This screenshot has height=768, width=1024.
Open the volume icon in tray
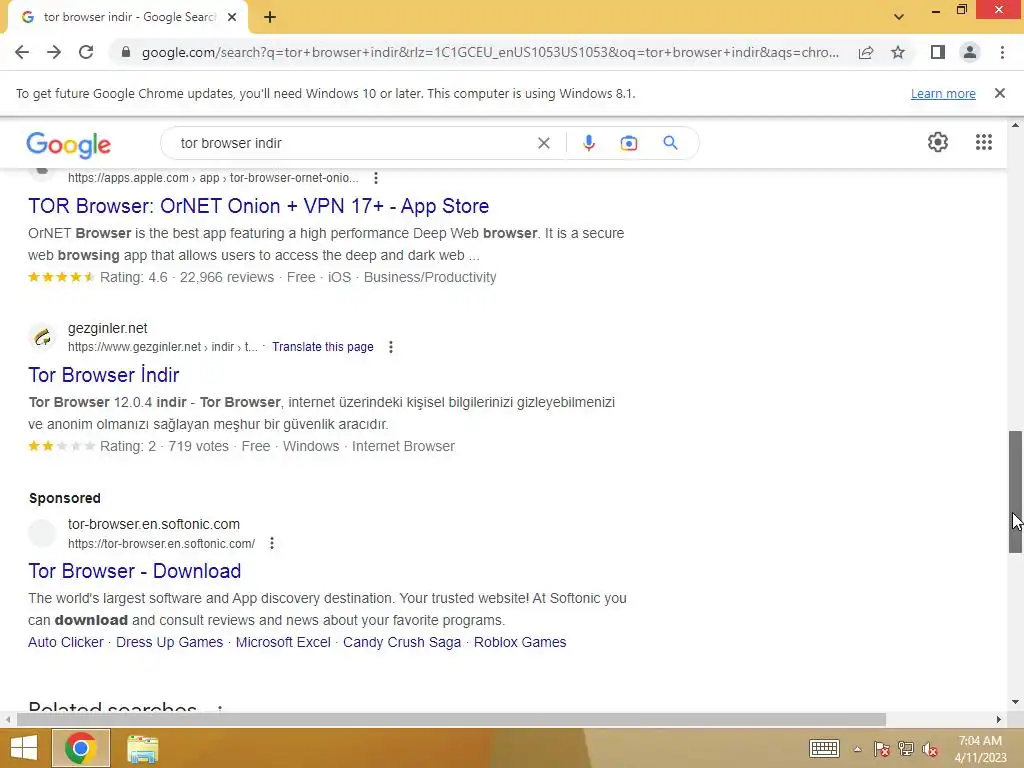click(x=930, y=749)
